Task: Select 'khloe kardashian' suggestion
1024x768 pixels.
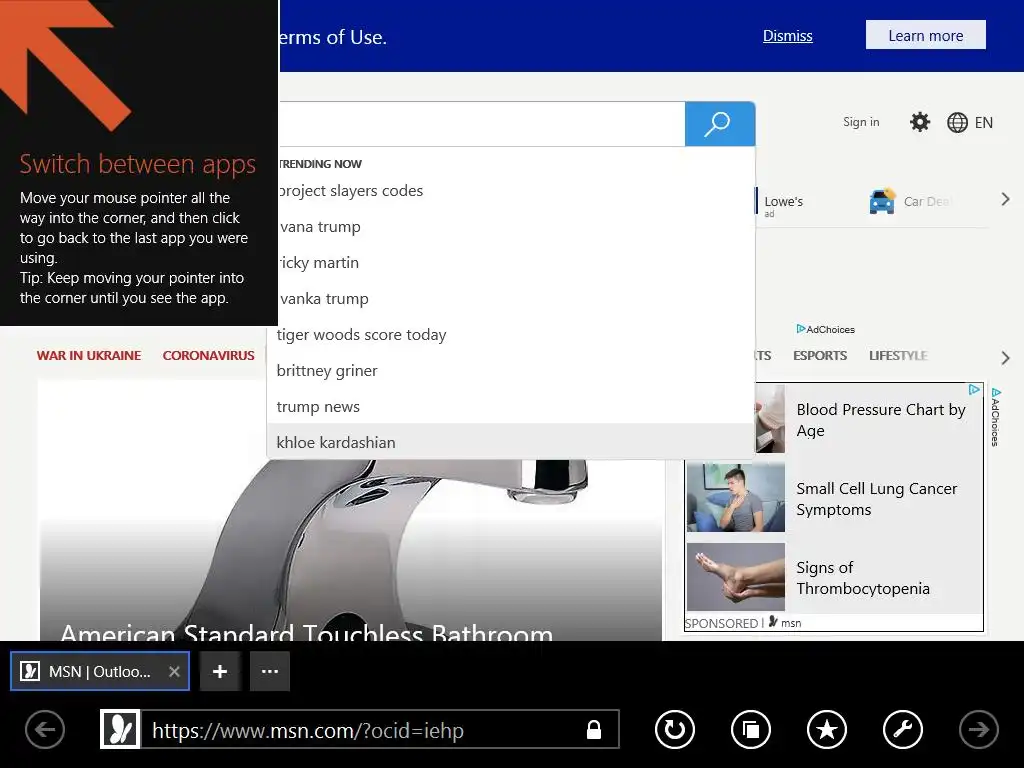Action: click(x=510, y=442)
